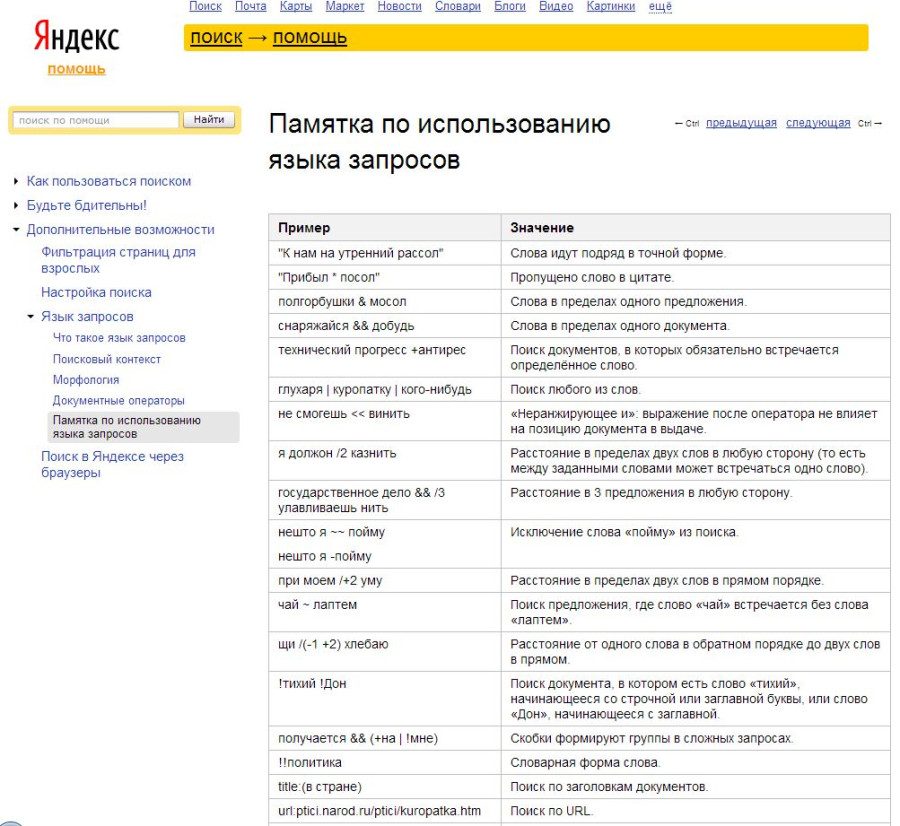Screen dimensions: 900x826
Task: Open the Почта top navigation link
Action: tap(251, 6)
